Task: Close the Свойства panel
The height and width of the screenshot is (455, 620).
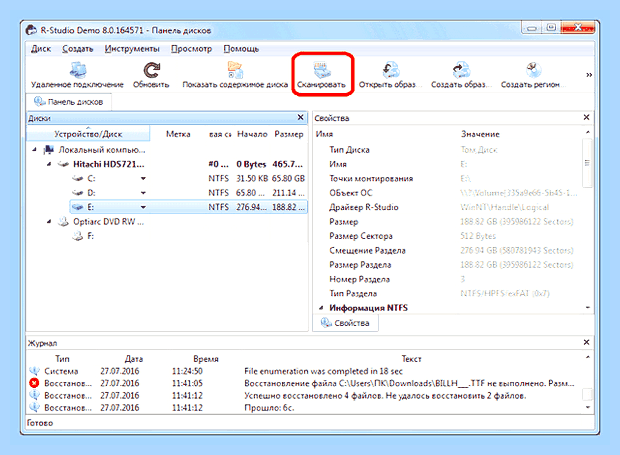Action: tap(586, 117)
